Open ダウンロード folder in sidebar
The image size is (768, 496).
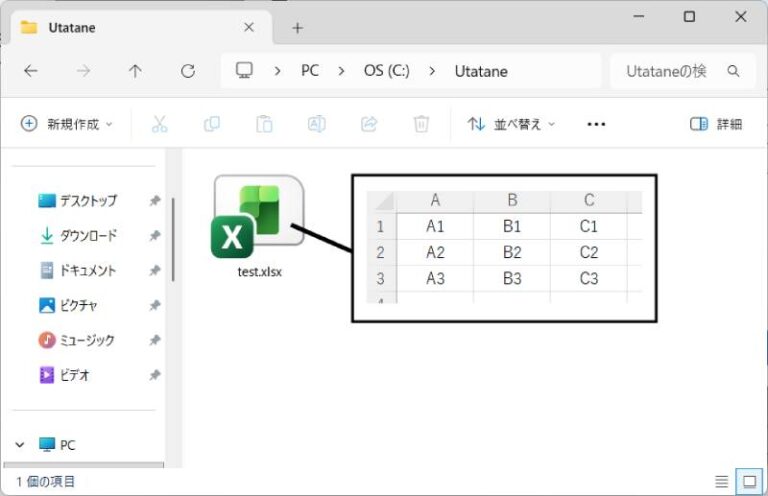87,236
